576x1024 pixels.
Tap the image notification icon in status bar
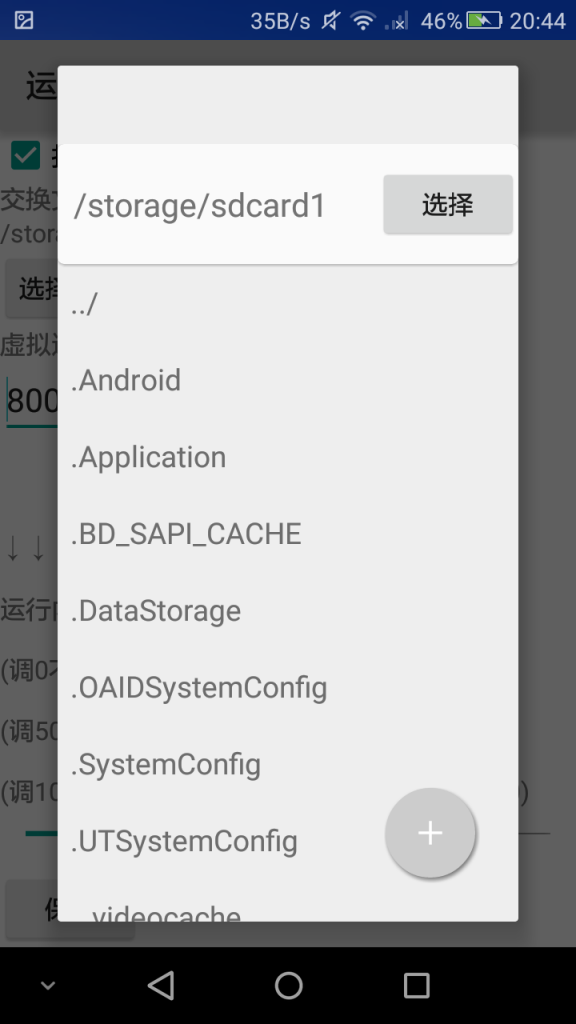pos(24,20)
